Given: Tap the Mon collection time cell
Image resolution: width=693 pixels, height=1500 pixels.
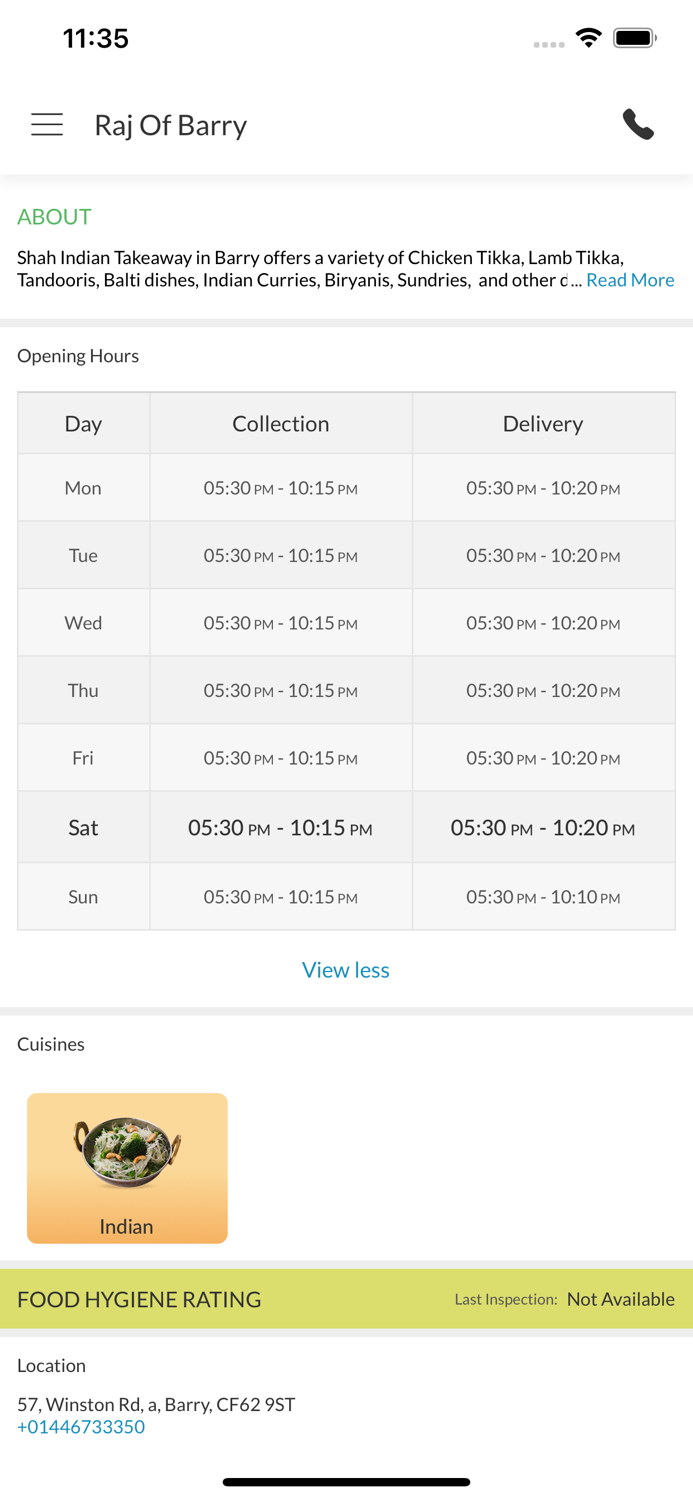Looking at the screenshot, I should point(281,488).
